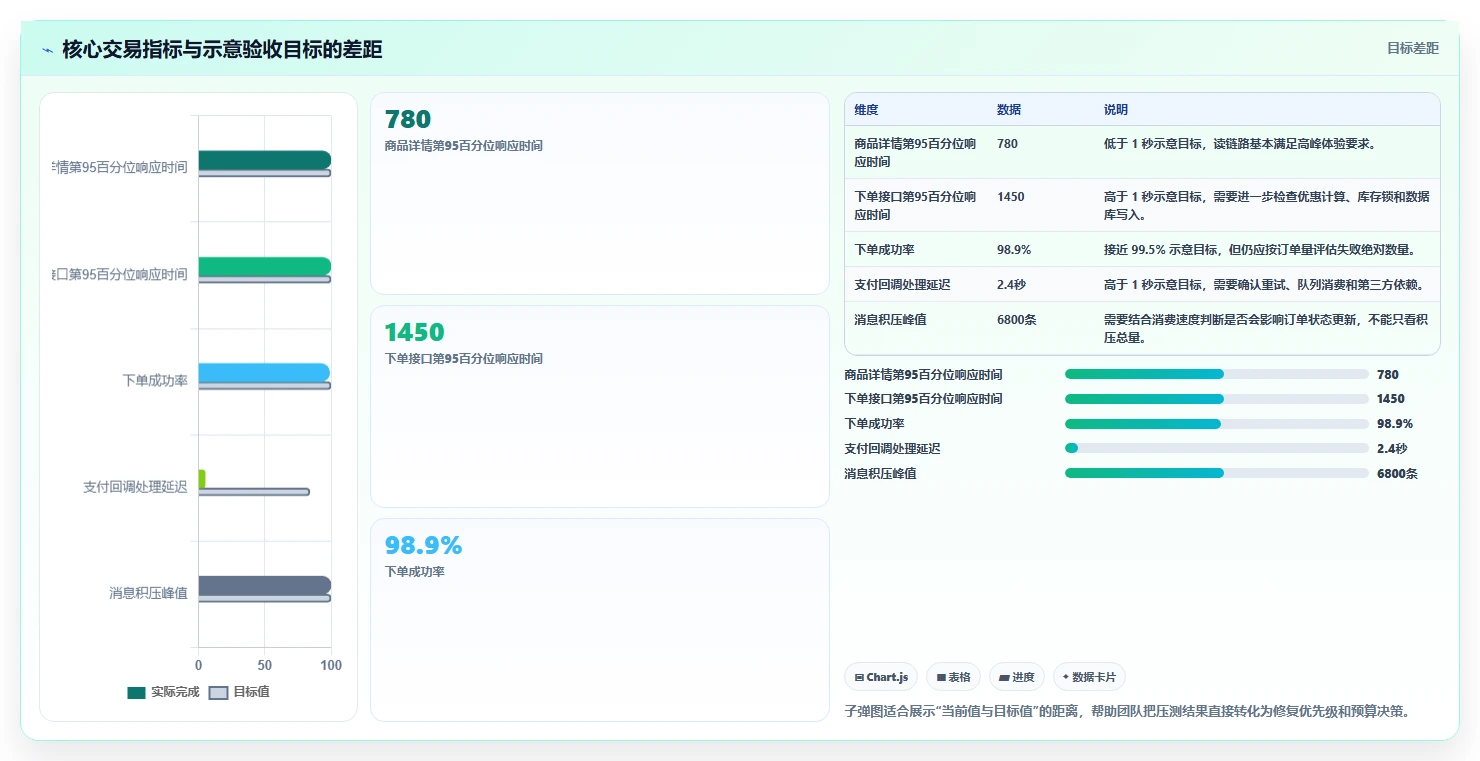Click the progress bar for 消息积压峰值
This screenshot has height=761, width=1480.
pos(1217,473)
